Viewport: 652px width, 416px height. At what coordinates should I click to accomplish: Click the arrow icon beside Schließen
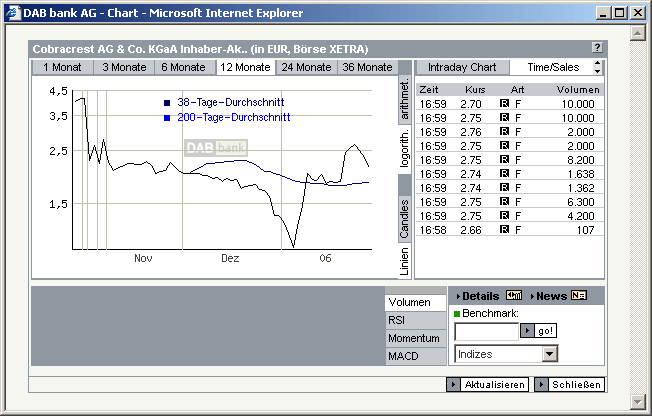point(541,385)
